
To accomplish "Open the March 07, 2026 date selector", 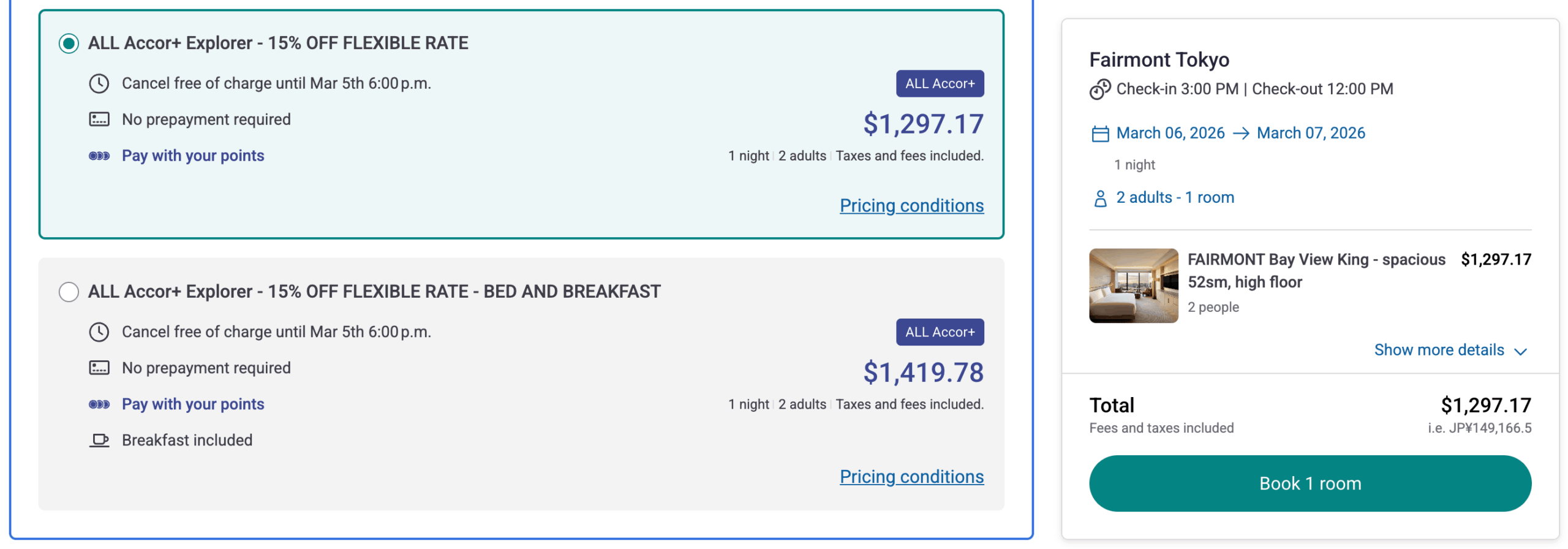I will pos(1311,133).
